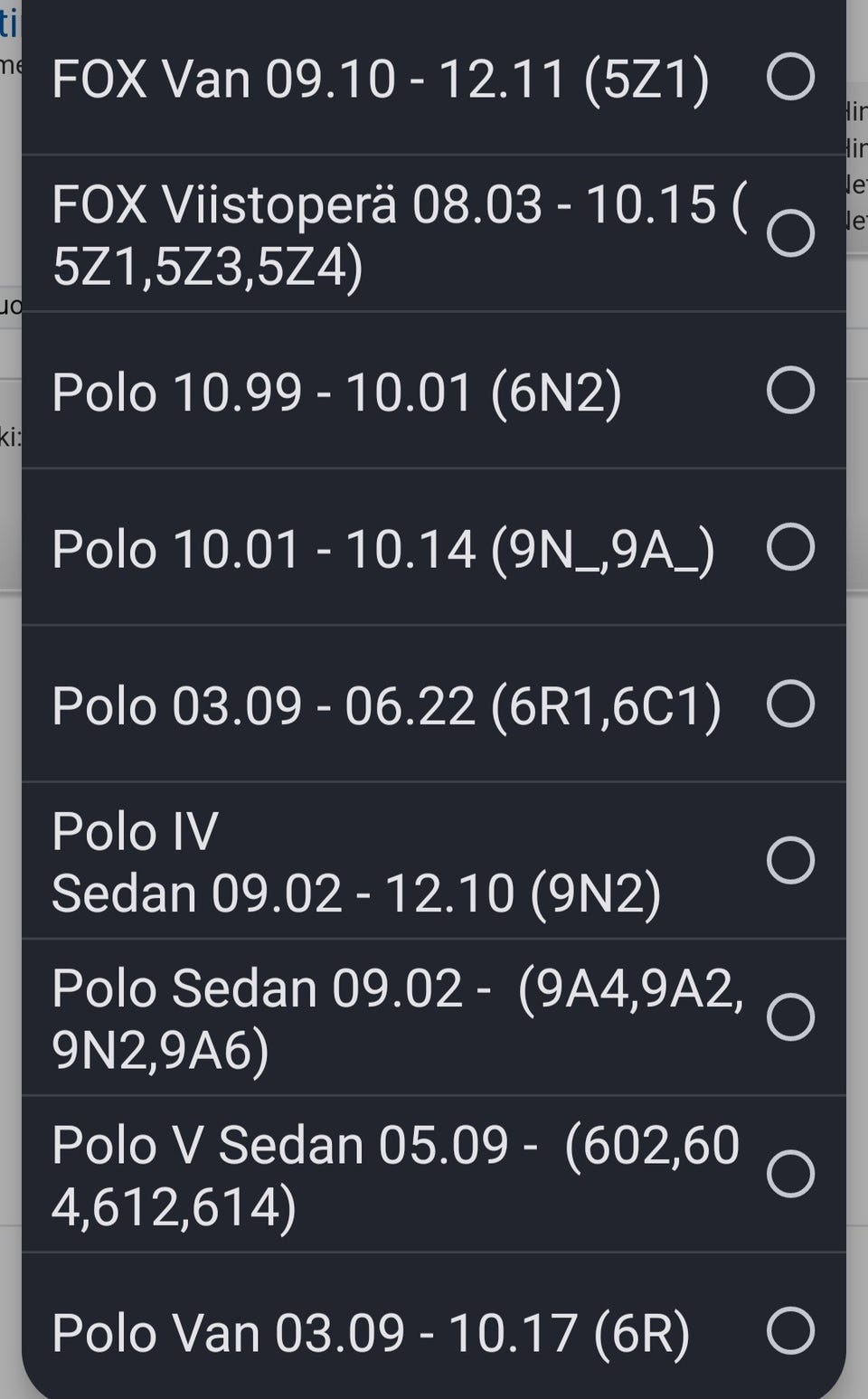Screen dimensions: 868x1399
Task: Tap the 'Polo 03.09 - 06.22 (6R1,6C1)' label
Action: click(x=386, y=705)
